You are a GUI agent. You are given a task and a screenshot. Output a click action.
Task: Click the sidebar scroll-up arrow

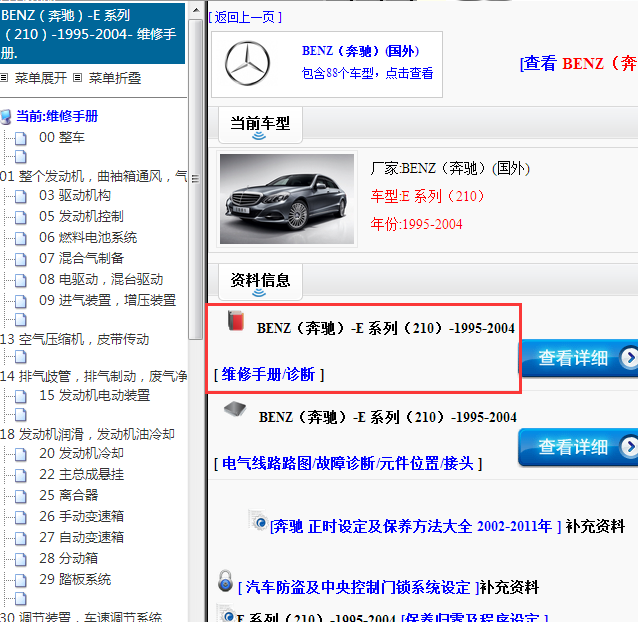(x=196, y=10)
